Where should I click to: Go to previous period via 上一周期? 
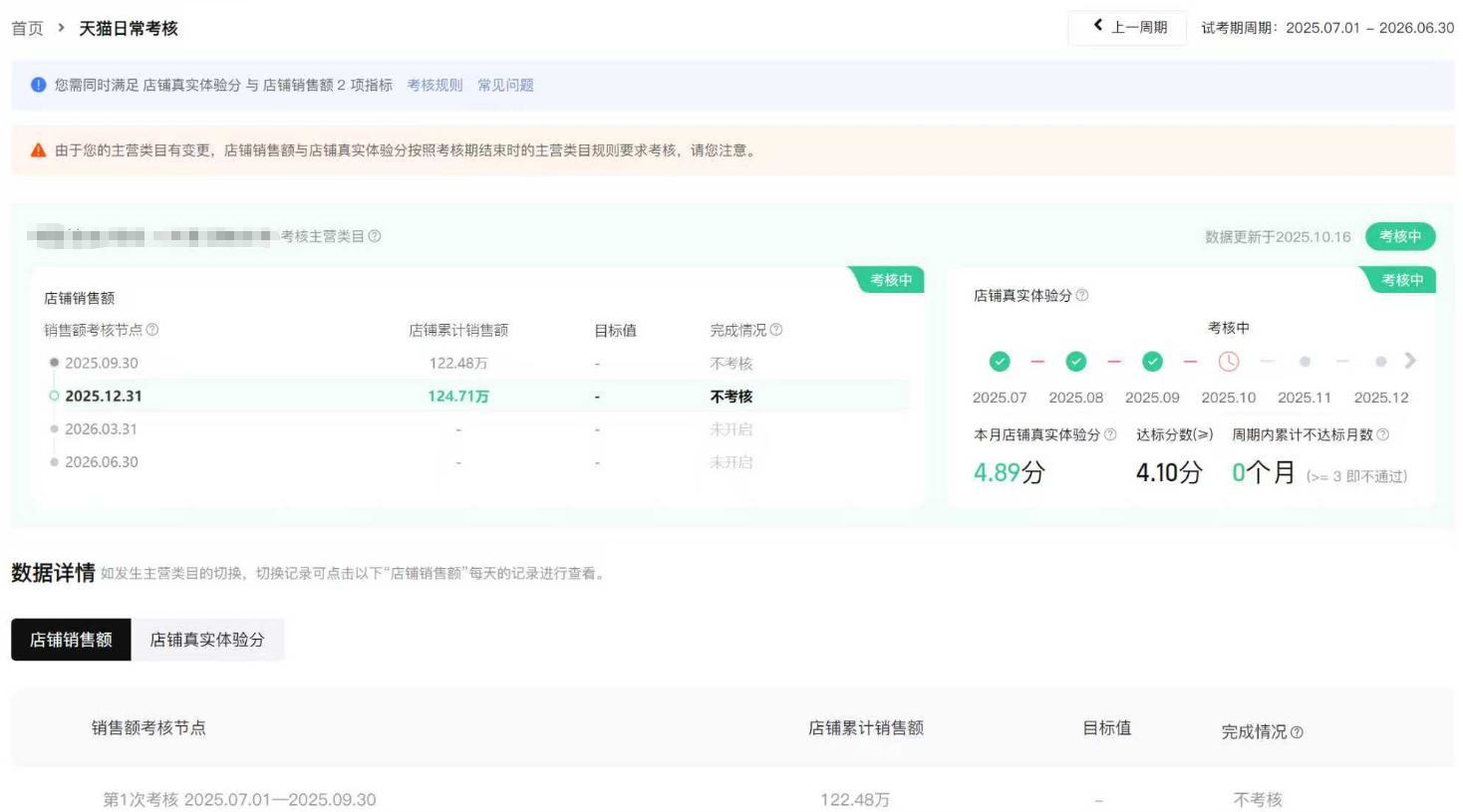(x=1128, y=28)
